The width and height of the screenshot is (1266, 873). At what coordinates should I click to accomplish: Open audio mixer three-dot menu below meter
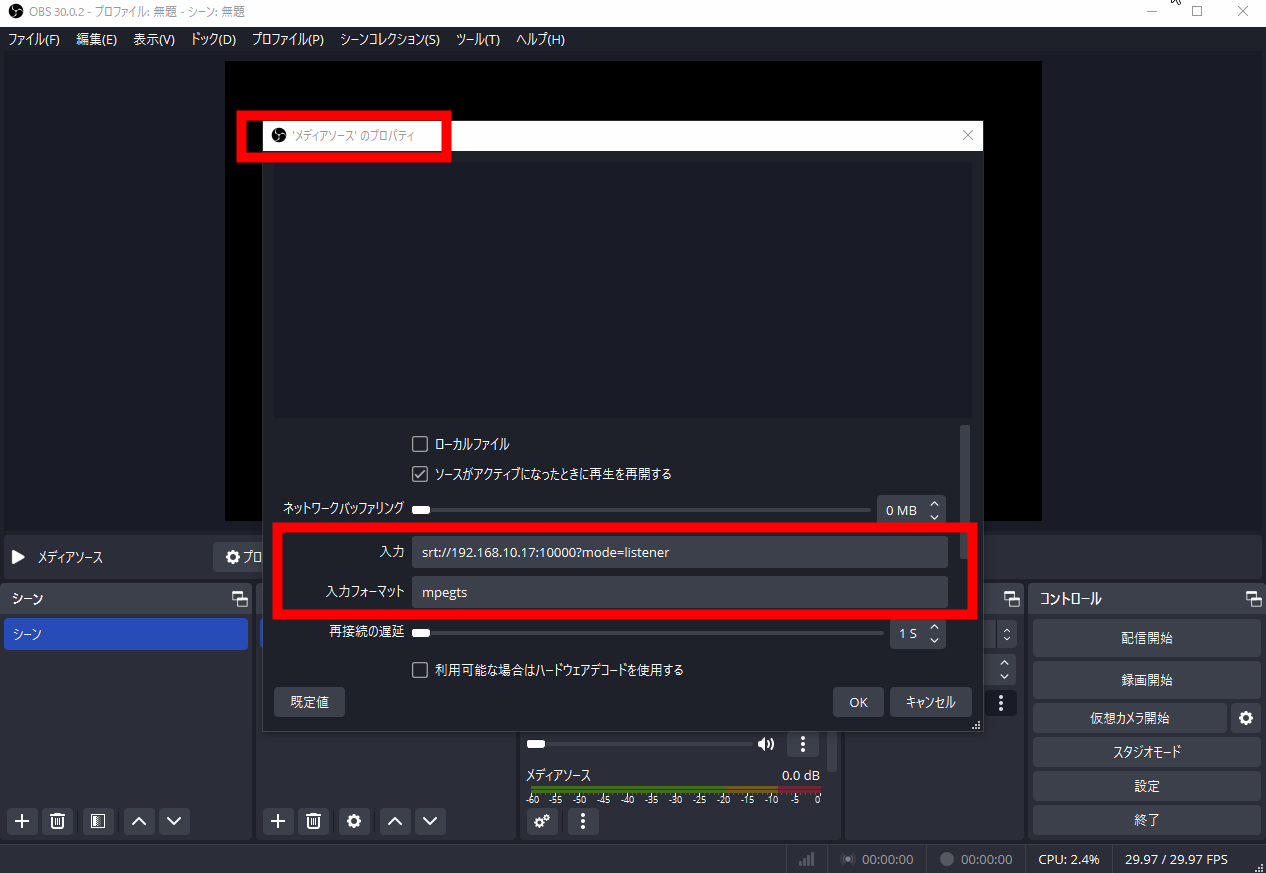(x=583, y=821)
